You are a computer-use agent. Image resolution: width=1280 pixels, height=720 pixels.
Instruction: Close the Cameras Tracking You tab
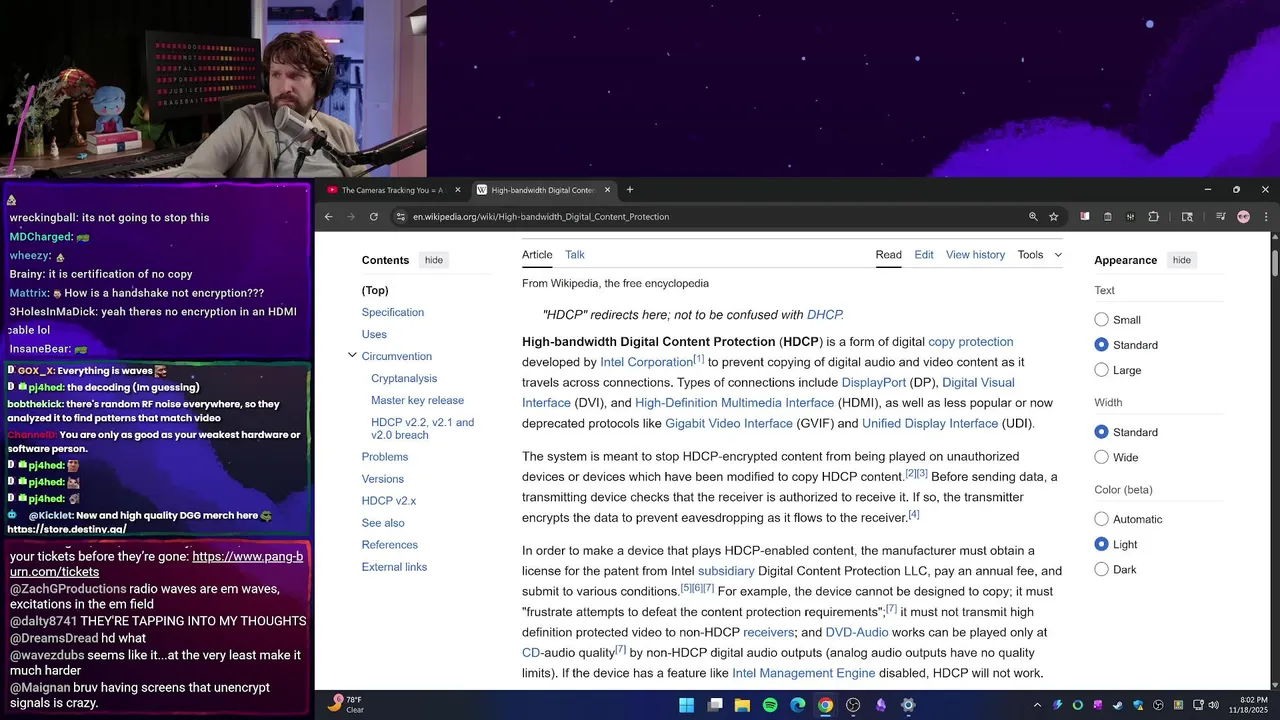(x=458, y=190)
